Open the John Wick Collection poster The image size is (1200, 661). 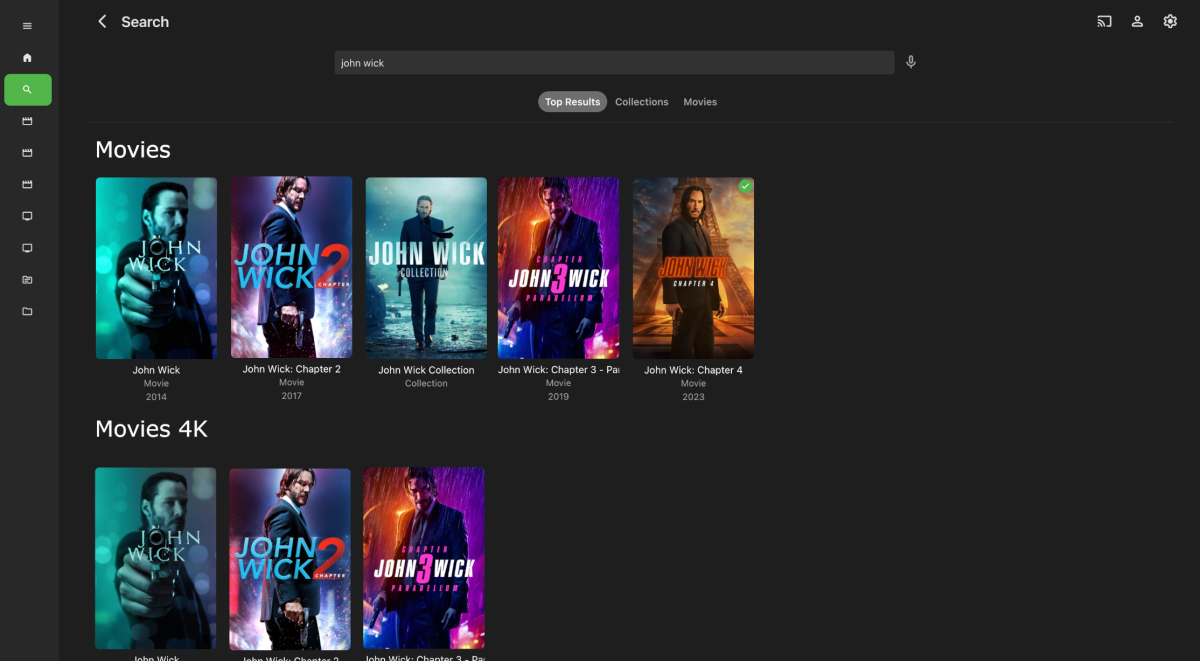(x=426, y=268)
